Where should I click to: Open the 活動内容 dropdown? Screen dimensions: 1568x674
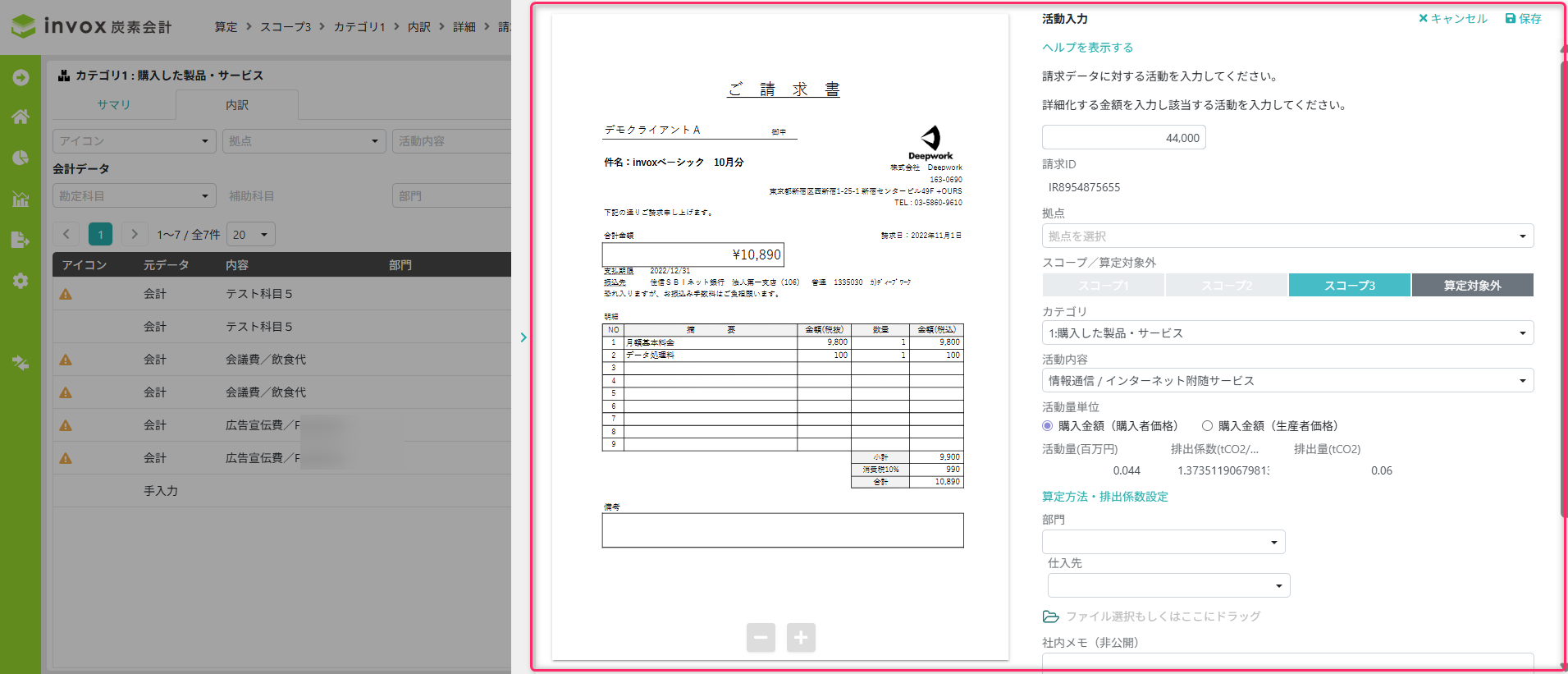(x=1287, y=381)
